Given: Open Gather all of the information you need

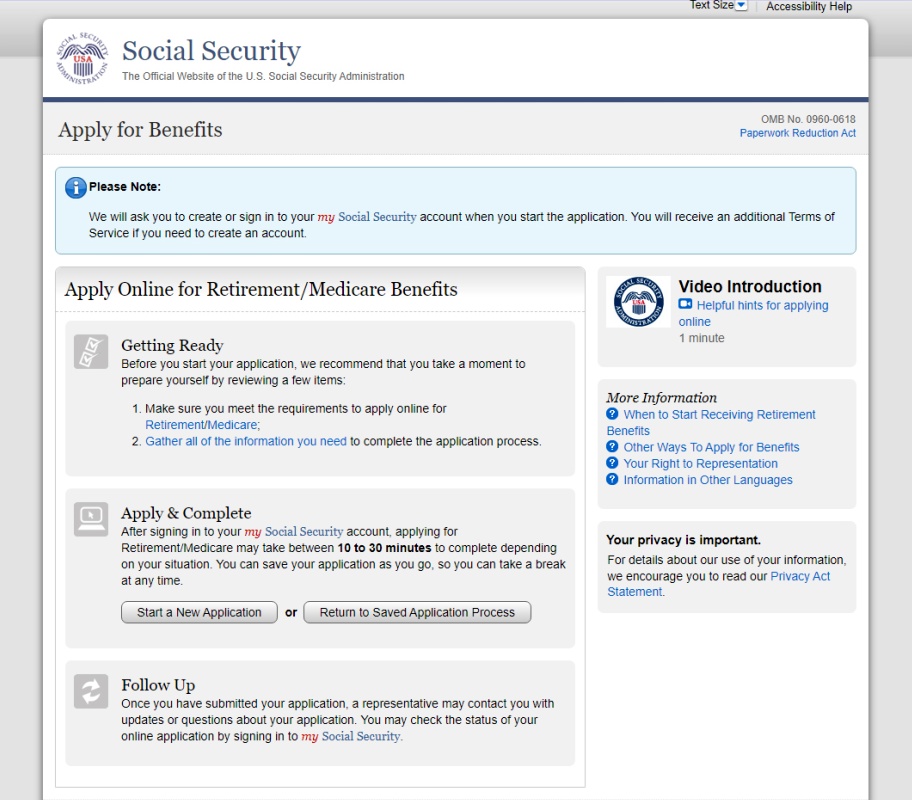Looking at the screenshot, I should [246, 441].
